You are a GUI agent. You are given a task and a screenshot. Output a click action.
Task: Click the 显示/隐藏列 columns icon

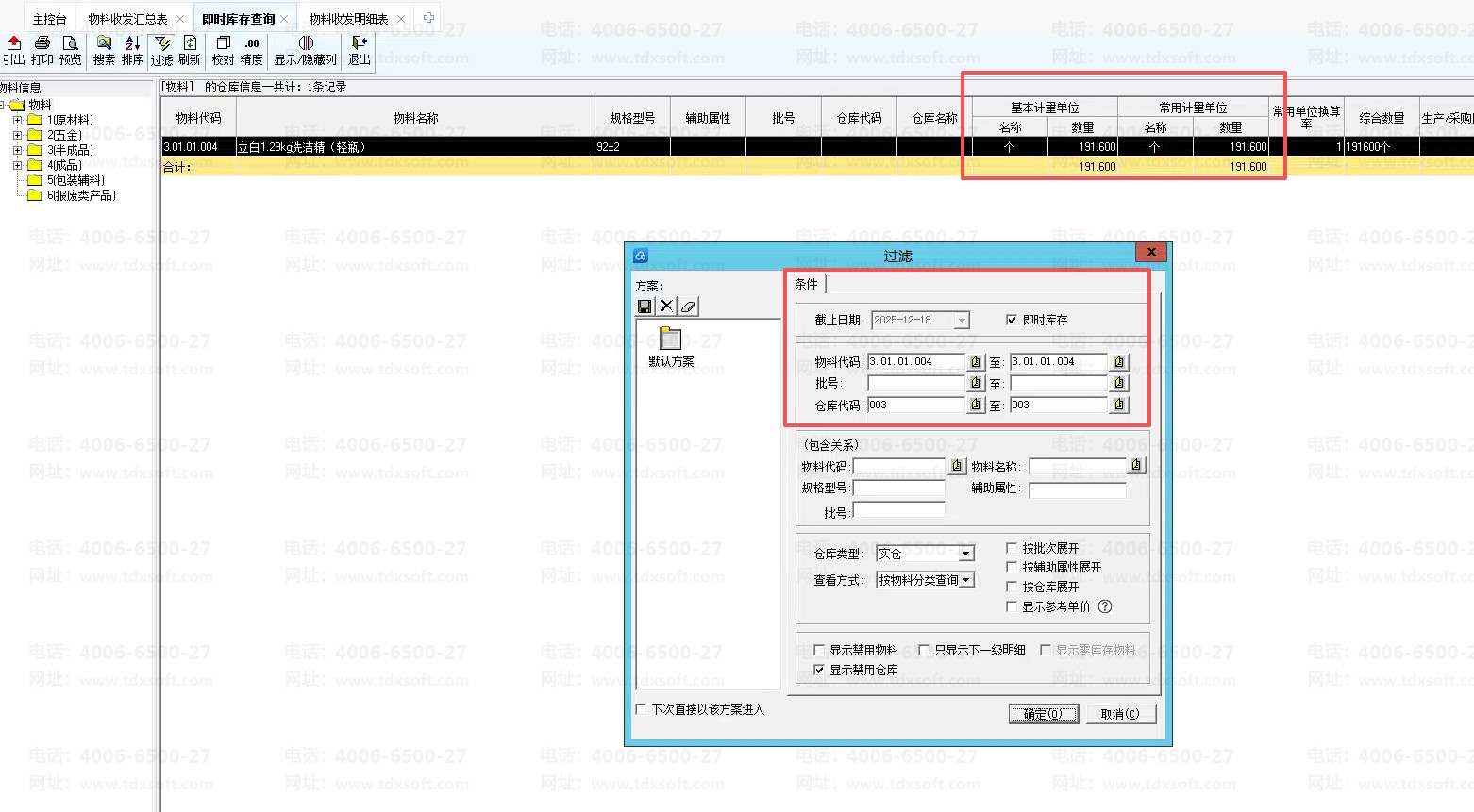click(x=306, y=43)
